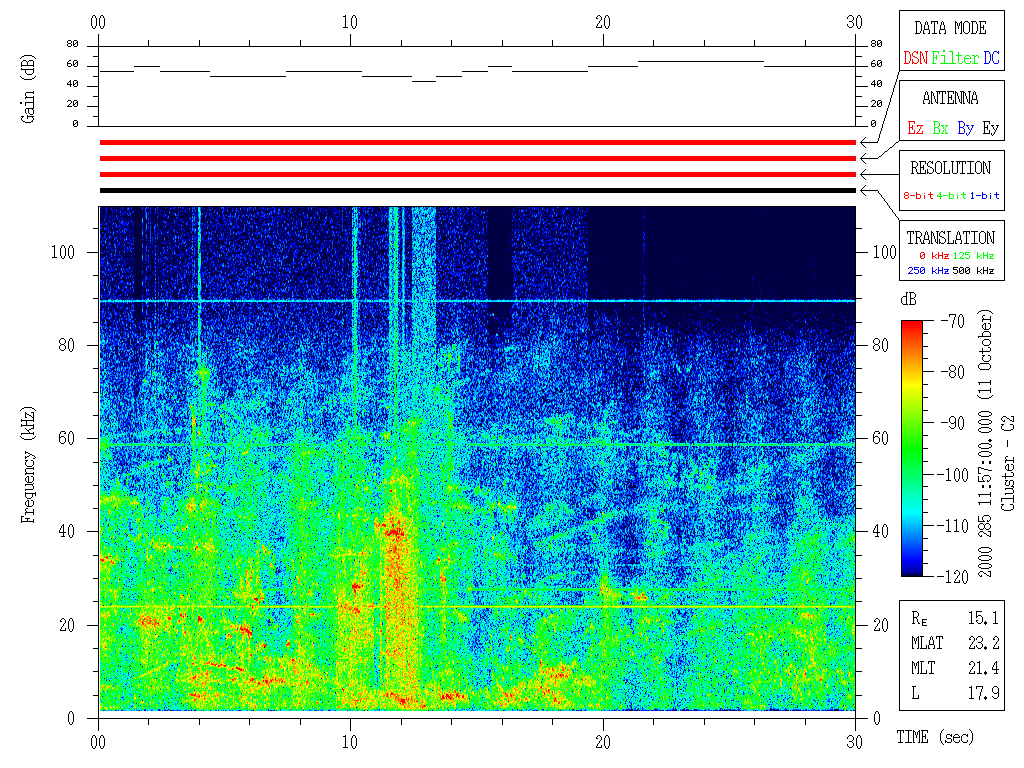
Task: Click the black Ey antenna label
Action: tap(990, 129)
